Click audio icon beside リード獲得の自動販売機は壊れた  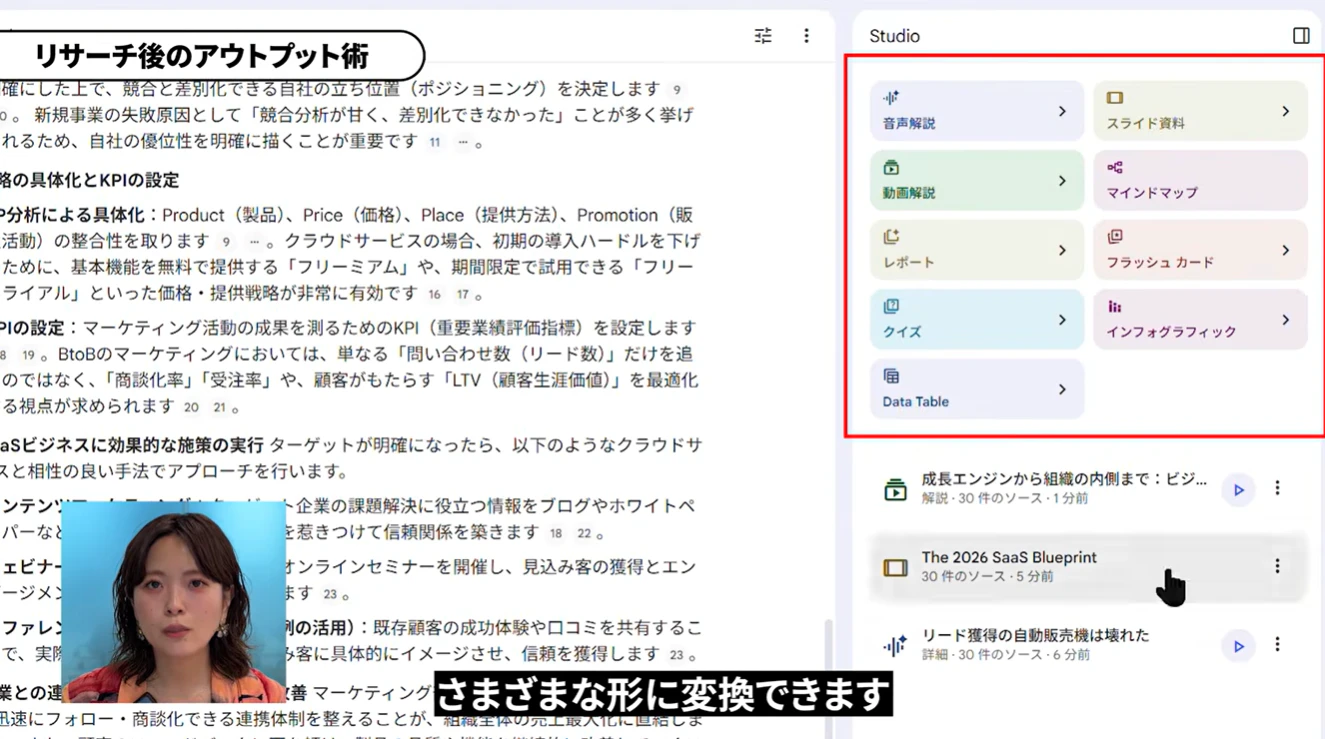click(895, 646)
